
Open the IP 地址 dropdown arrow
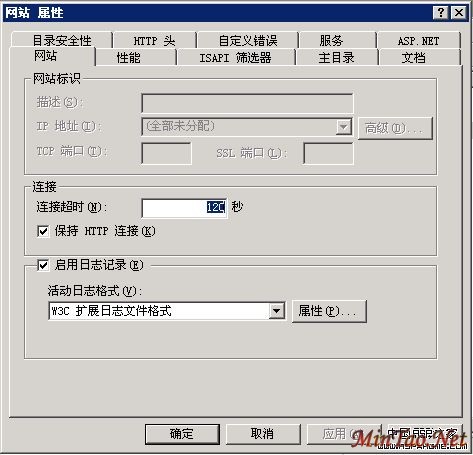tap(343, 127)
